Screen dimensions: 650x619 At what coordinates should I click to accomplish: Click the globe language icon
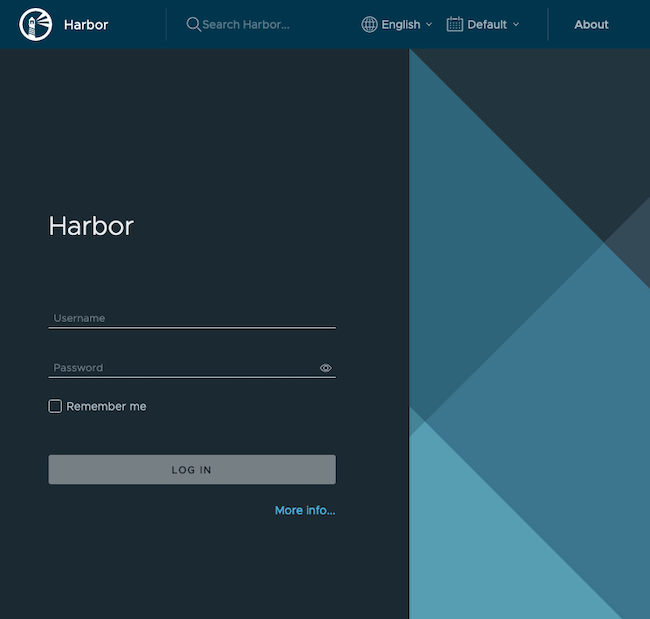coord(369,24)
